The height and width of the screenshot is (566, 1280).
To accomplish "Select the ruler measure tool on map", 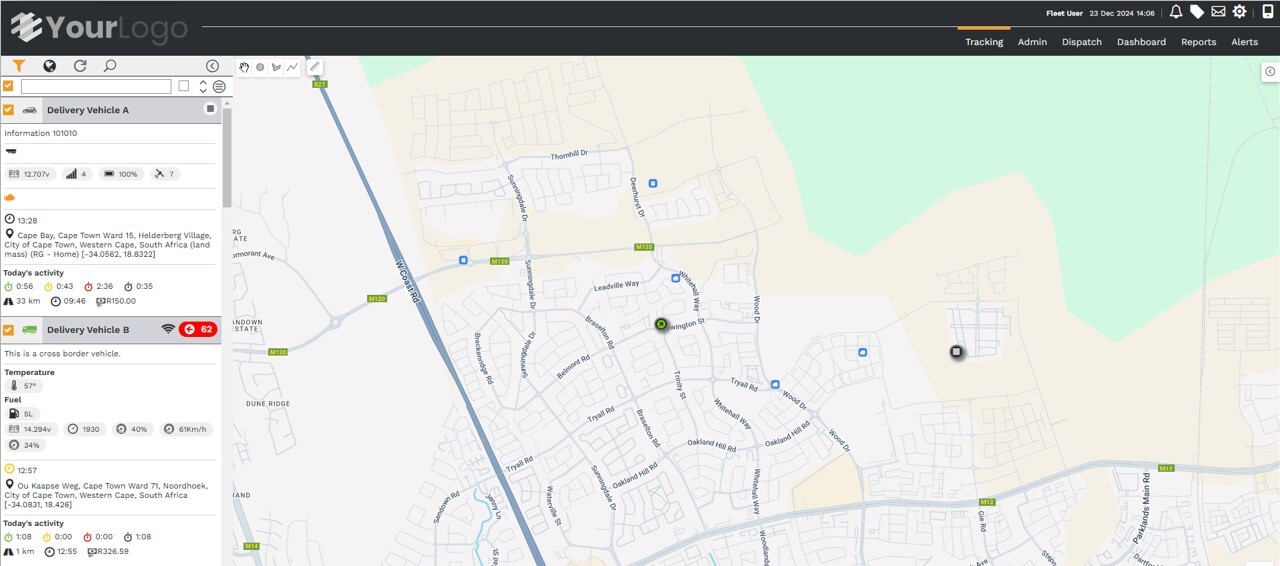I will (x=314, y=67).
